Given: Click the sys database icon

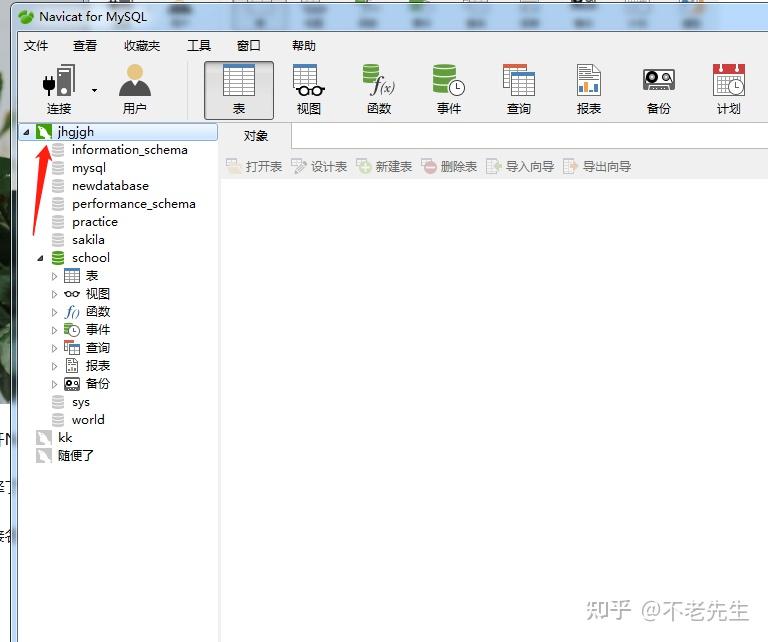Looking at the screenshot, I should click(x=58, y=402).
